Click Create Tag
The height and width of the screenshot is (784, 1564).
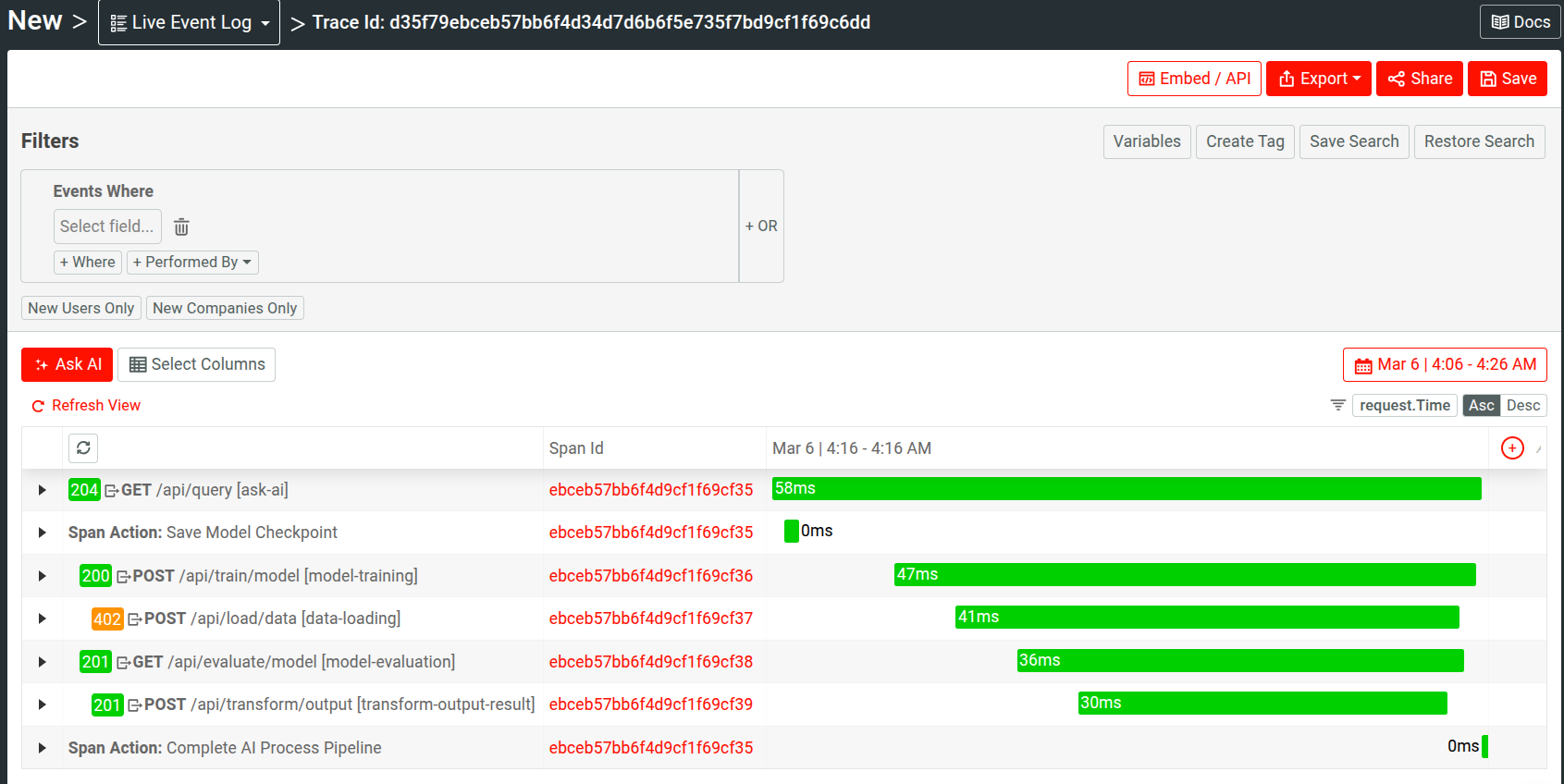[1245, 141]
